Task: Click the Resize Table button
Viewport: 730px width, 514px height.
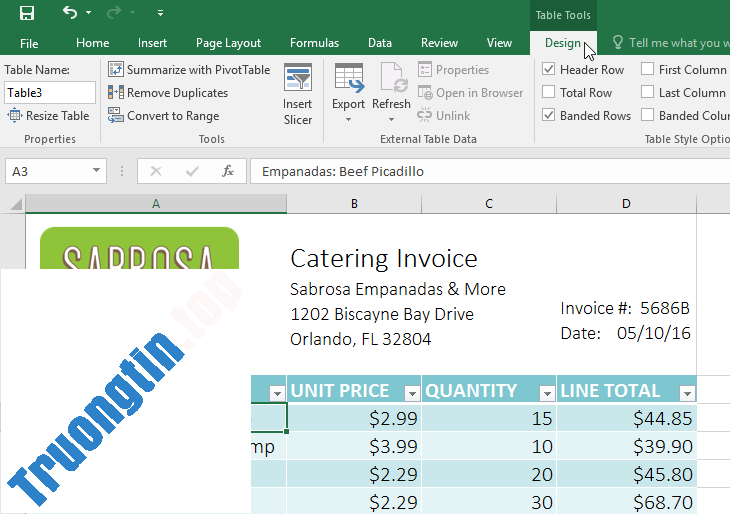Action: [48, 115]
